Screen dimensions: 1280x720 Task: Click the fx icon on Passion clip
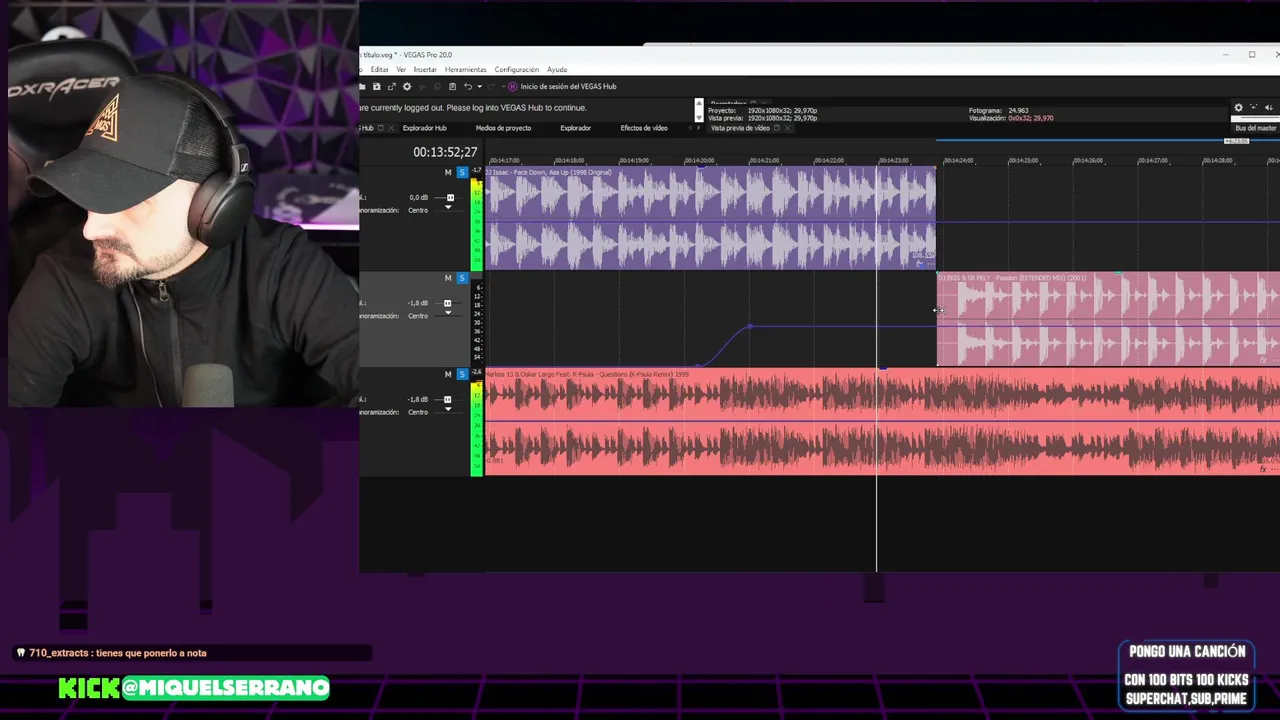(1264, 359)
